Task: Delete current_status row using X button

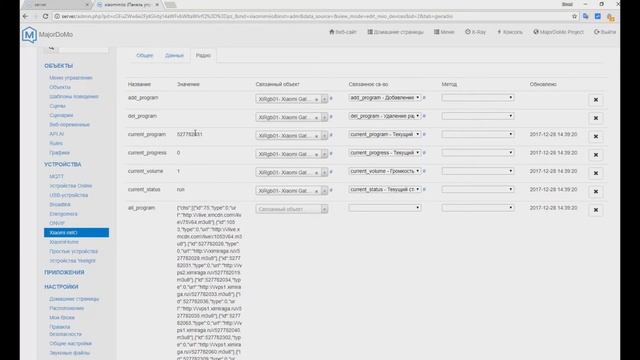Action: pyautogui.click(x=596, y=191)
